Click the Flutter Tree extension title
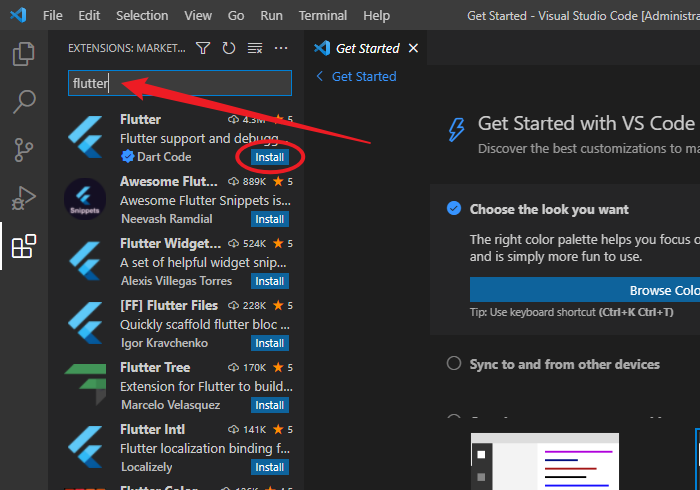 (x=155, y=367)
